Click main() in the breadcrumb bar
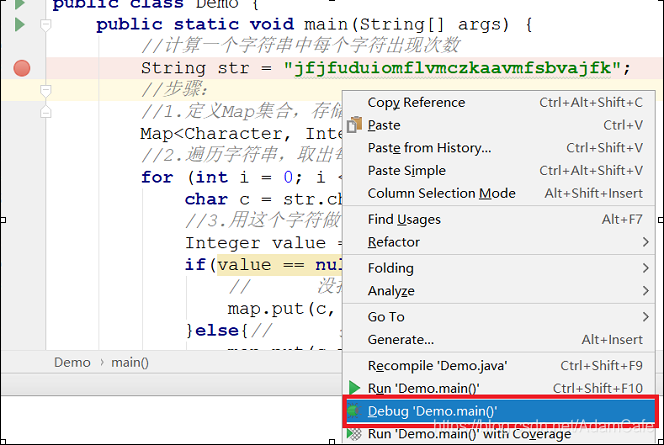Image resolution: width=664 pixels, height=445 pixels. pyautogui.click(x=130, y=362)
